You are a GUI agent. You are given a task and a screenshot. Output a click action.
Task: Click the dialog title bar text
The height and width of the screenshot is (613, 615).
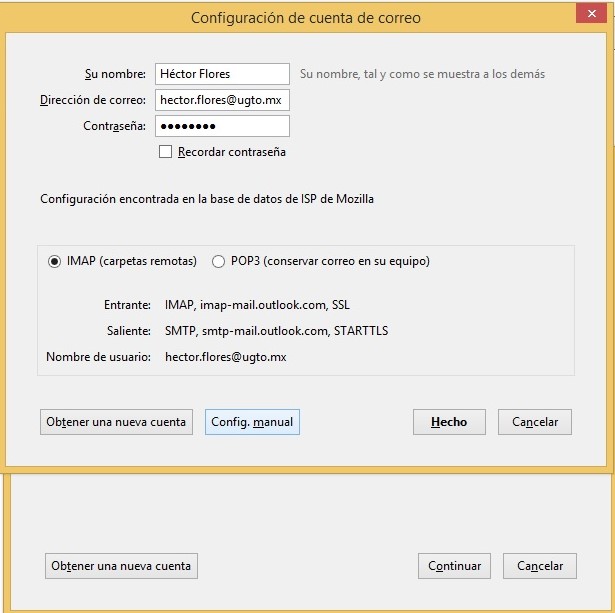(306, 17)
